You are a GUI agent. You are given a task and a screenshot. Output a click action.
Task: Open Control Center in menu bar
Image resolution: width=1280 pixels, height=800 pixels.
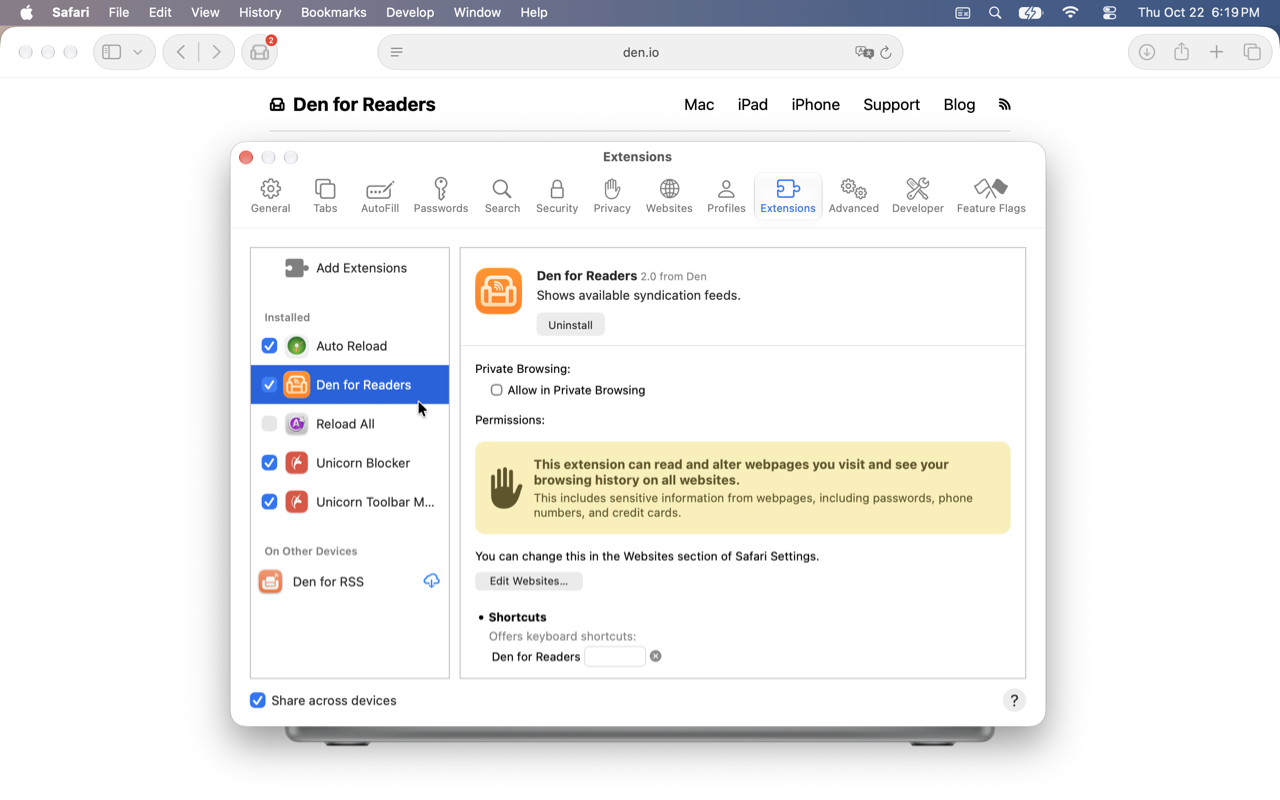tap(1109, 12)
